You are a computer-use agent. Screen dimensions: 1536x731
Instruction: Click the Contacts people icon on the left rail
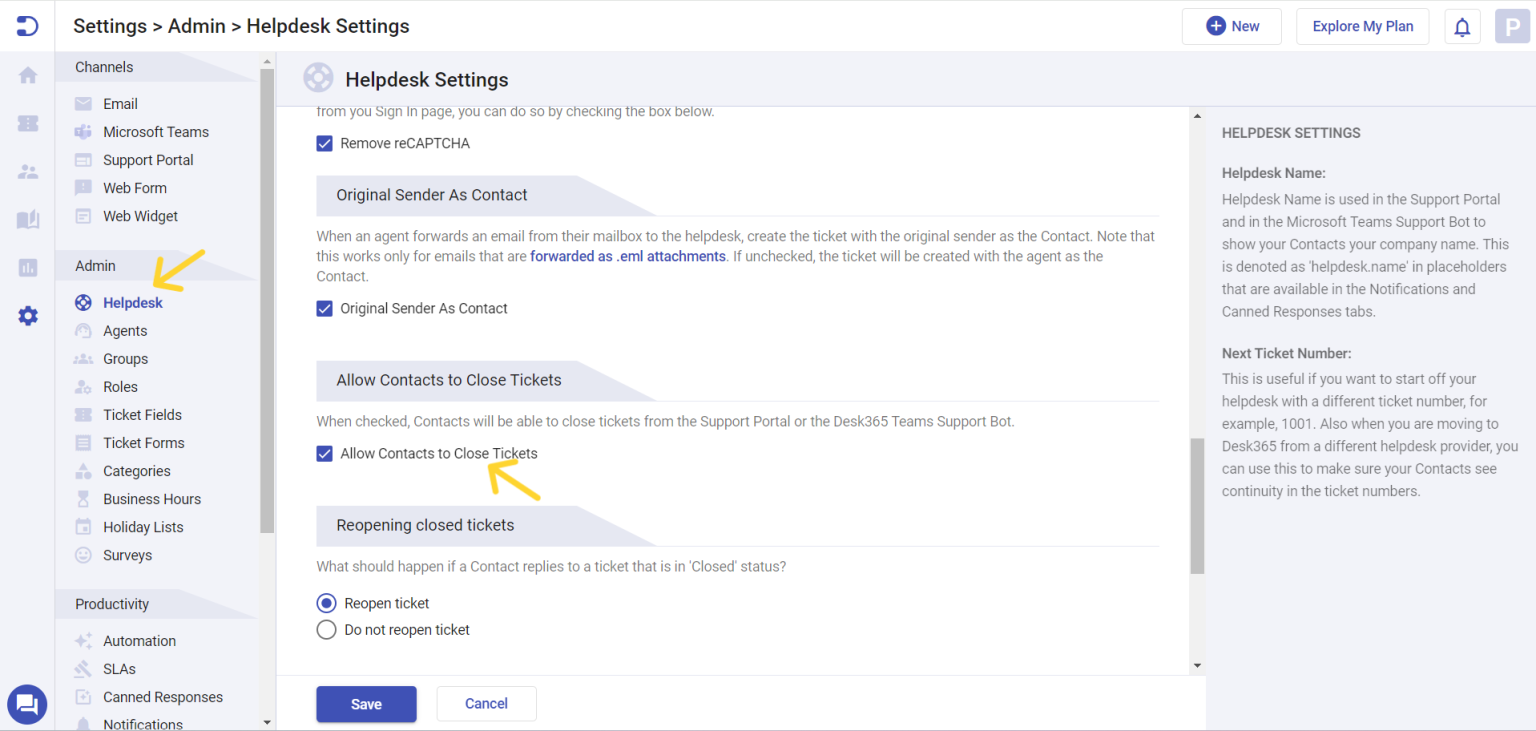pyautogui.click(x=27, y=171)
